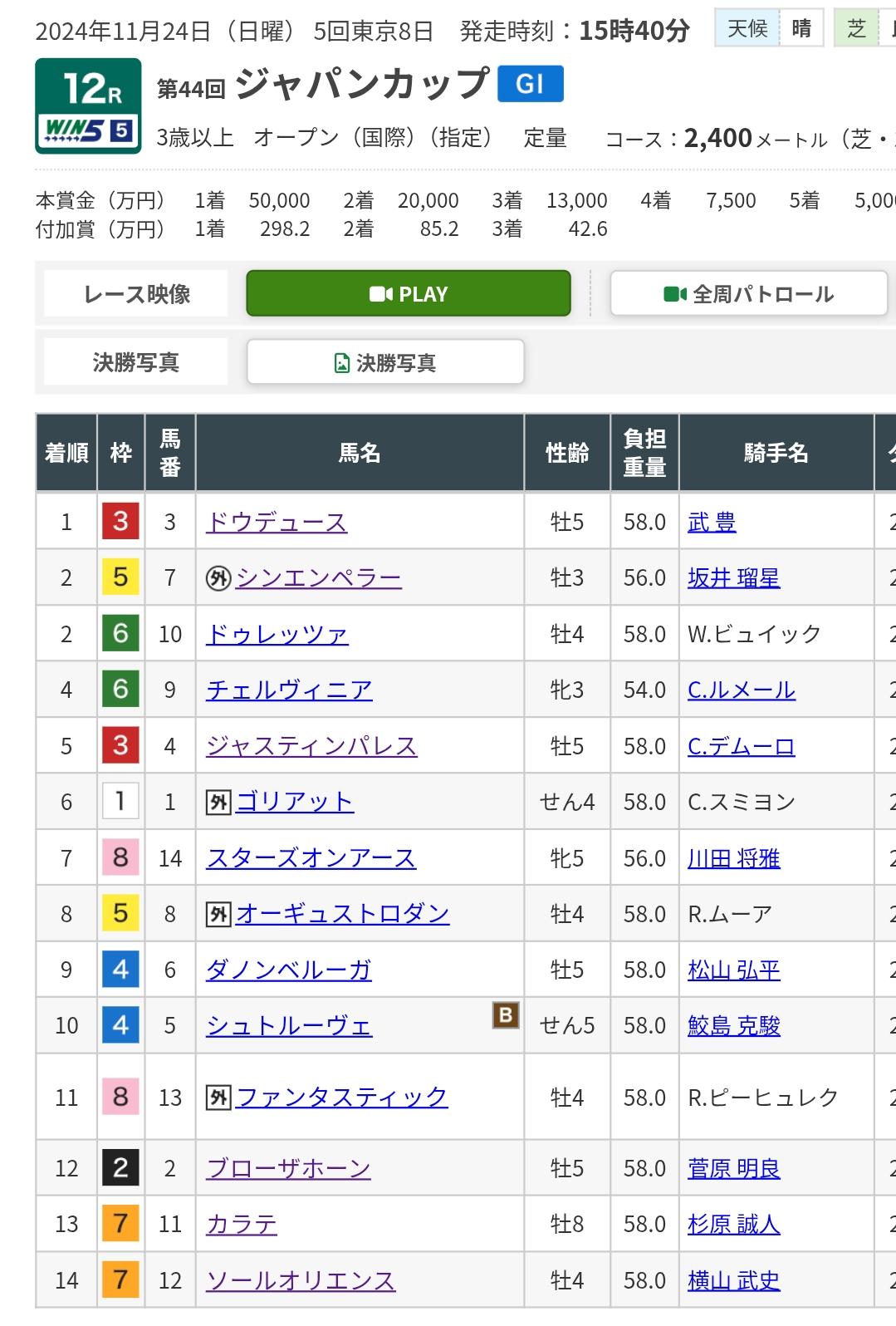Open horse link チェルヴィニア
This screenshot has height=1326, width=896.
[x=289, y=690]
